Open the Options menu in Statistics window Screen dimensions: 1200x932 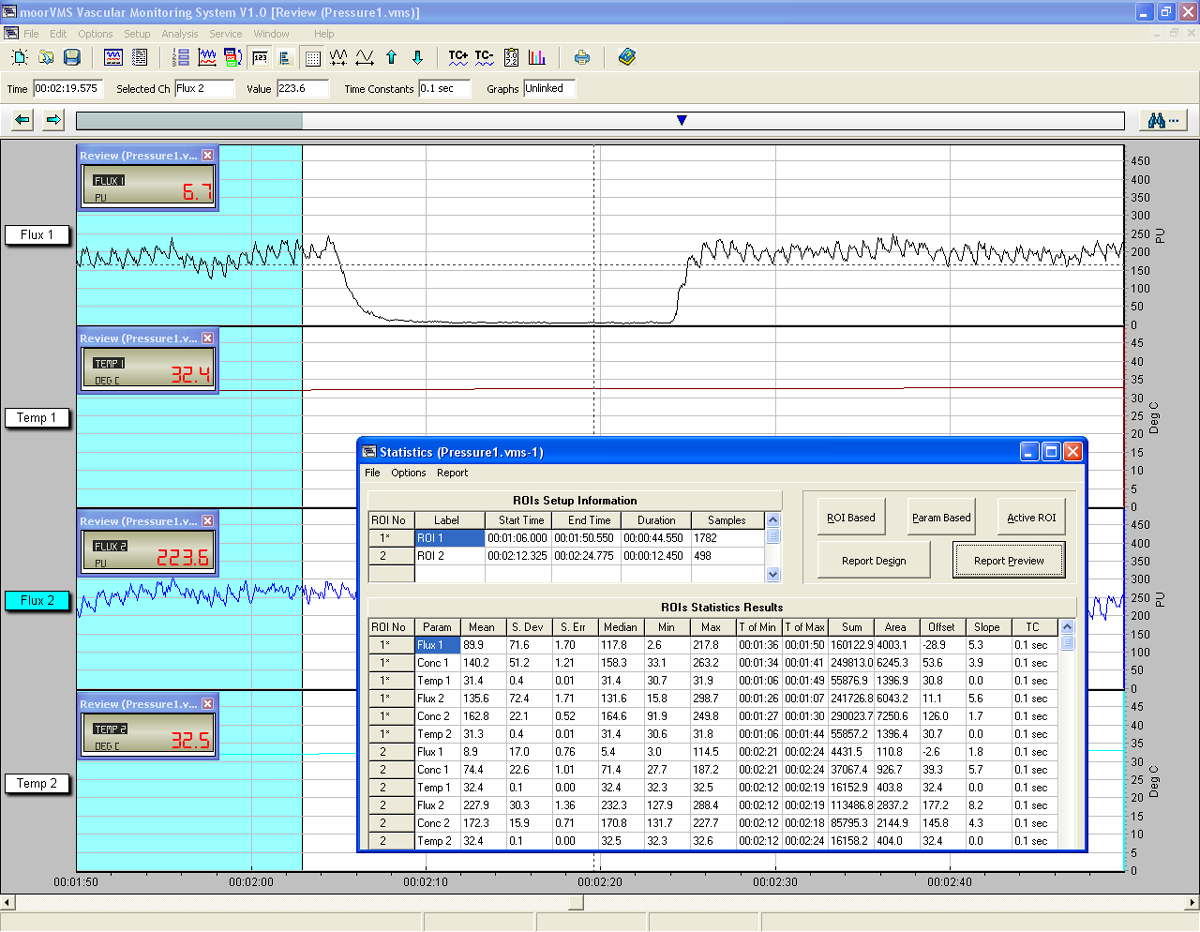[x=408, y=473]
